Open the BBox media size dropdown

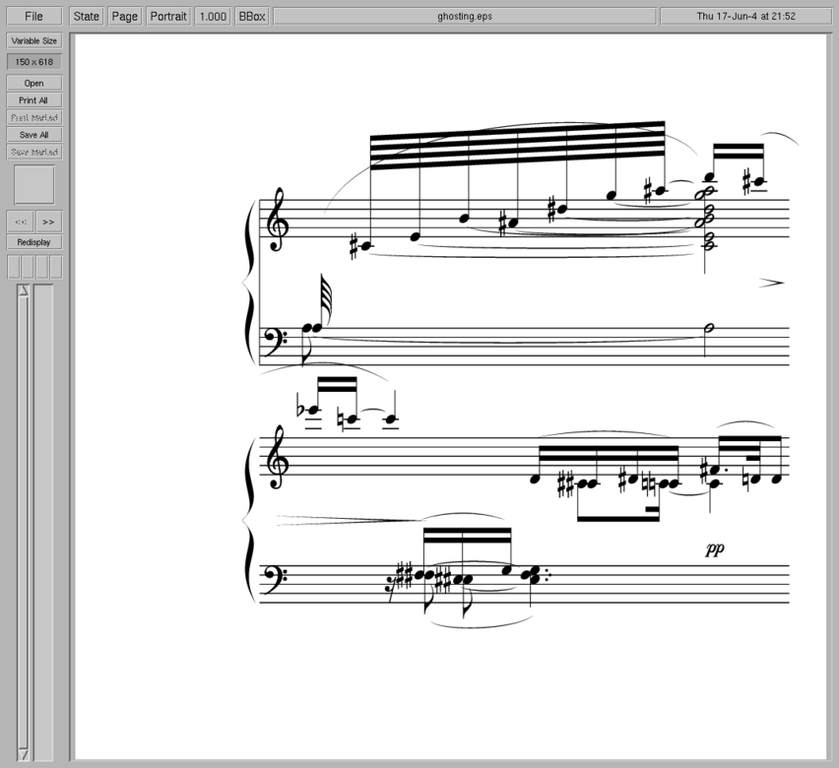coord(251,17)
